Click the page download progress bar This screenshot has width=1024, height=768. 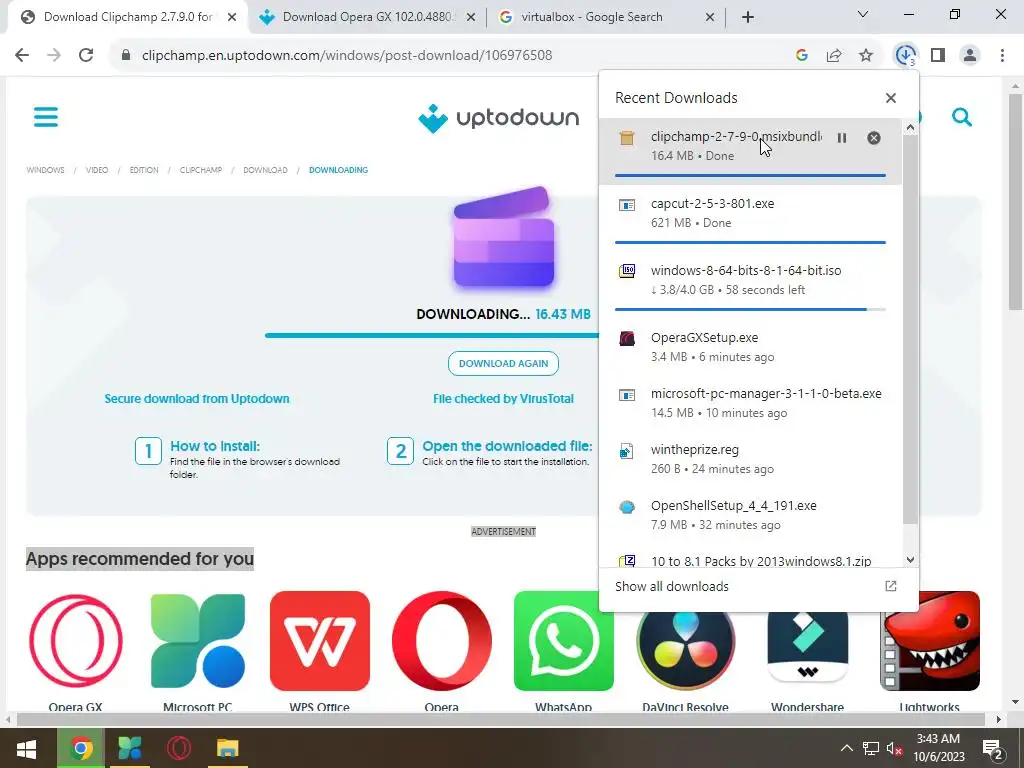(x=432, y=335)
